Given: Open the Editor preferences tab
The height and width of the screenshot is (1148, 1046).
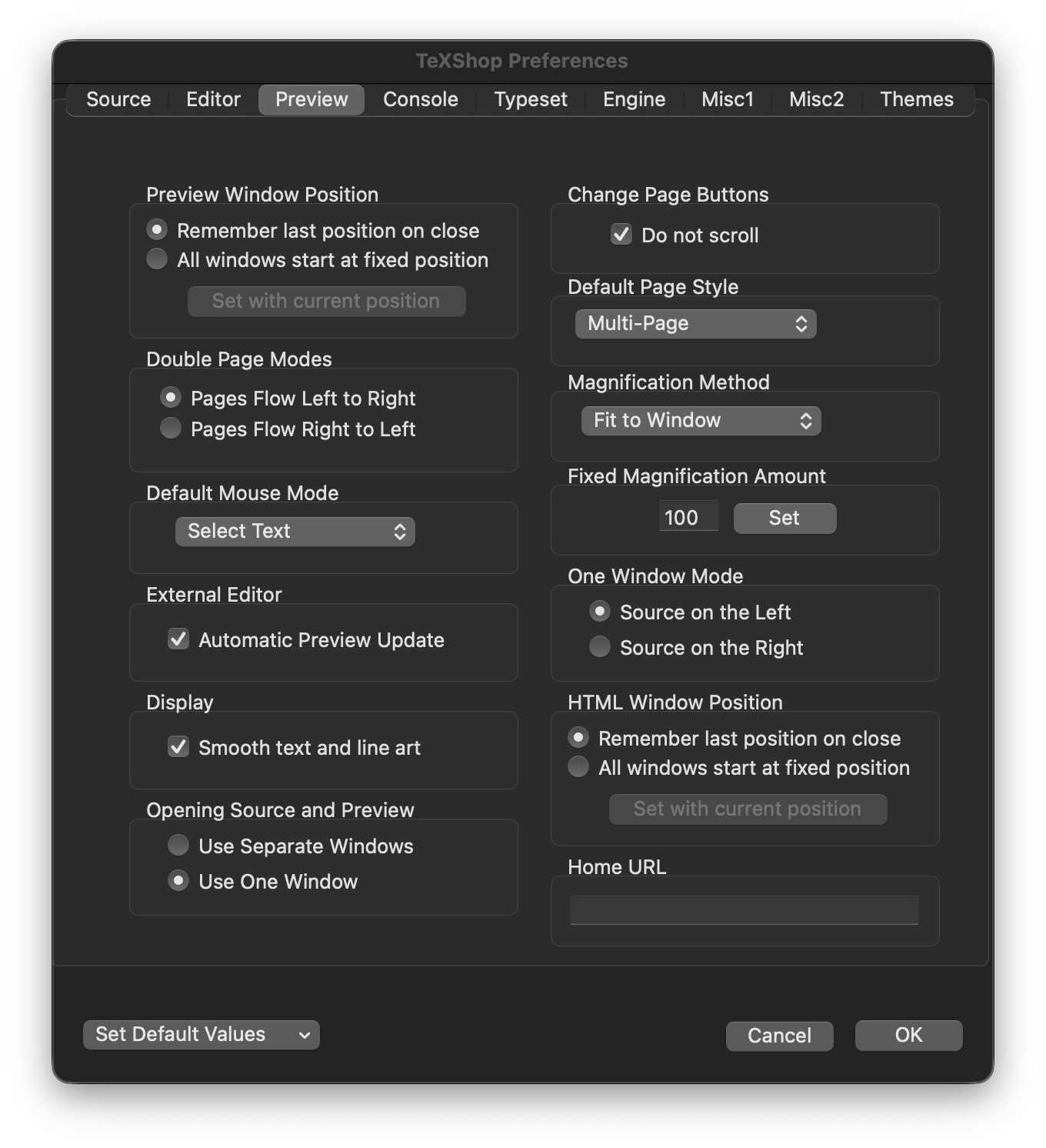Looking at the screenshot, I should click(x=213, y=100).
